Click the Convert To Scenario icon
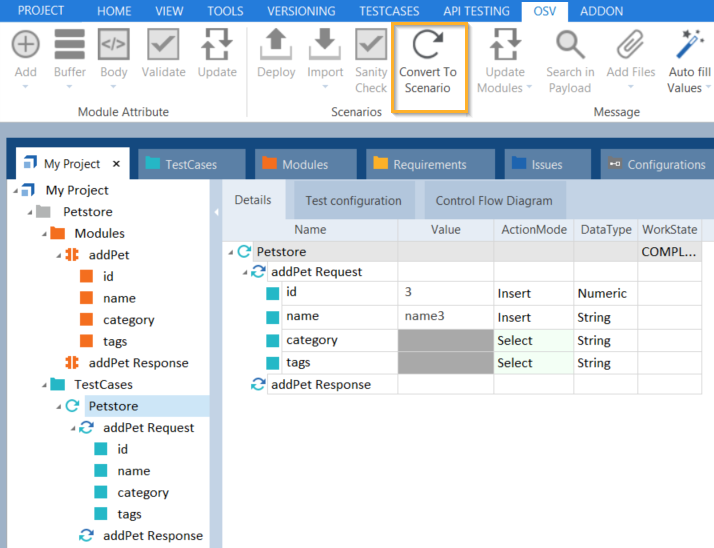 tap(427, 46)
